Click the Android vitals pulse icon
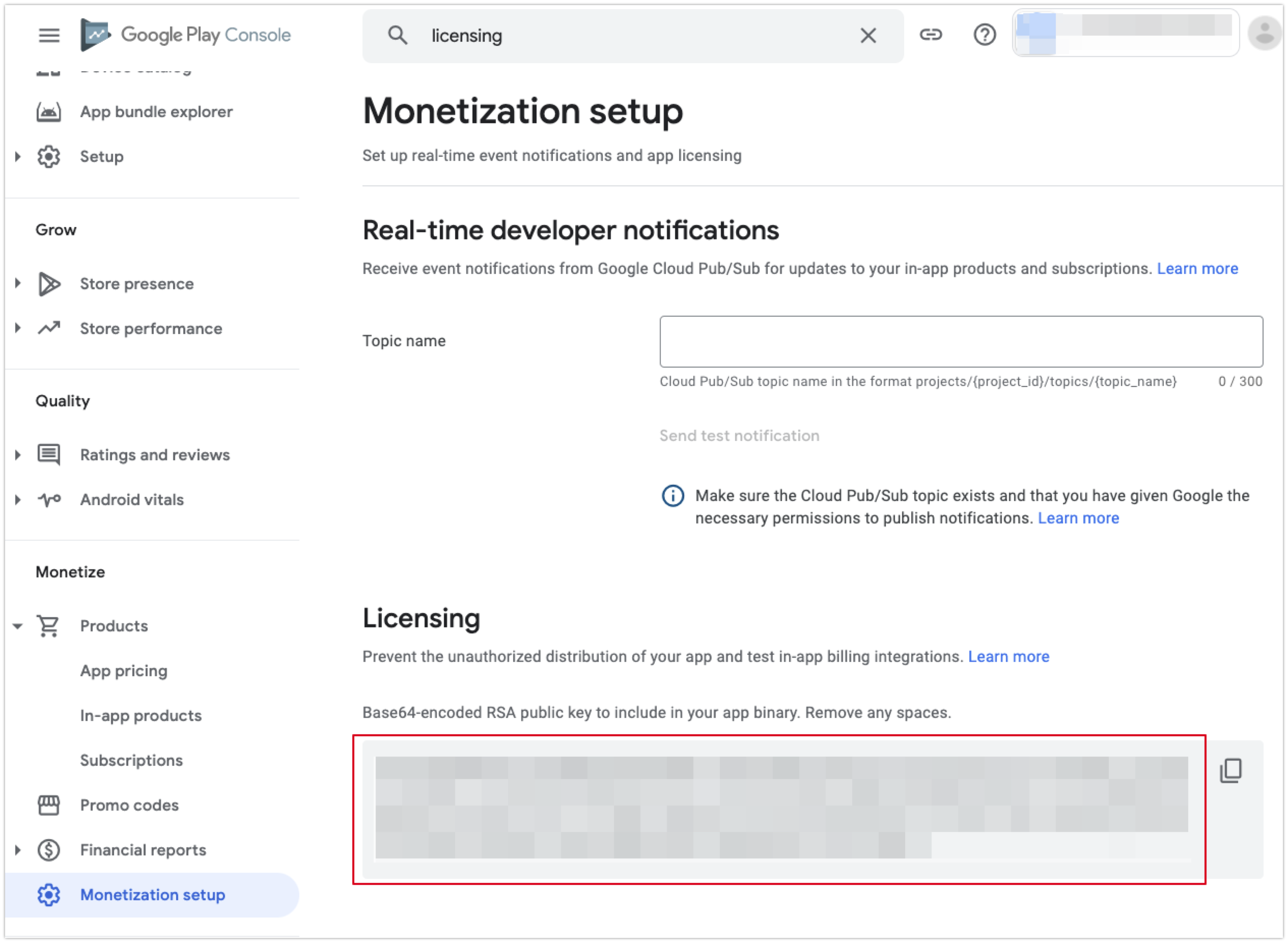This screenshot has height=943, width=1288. click(49, 500)
